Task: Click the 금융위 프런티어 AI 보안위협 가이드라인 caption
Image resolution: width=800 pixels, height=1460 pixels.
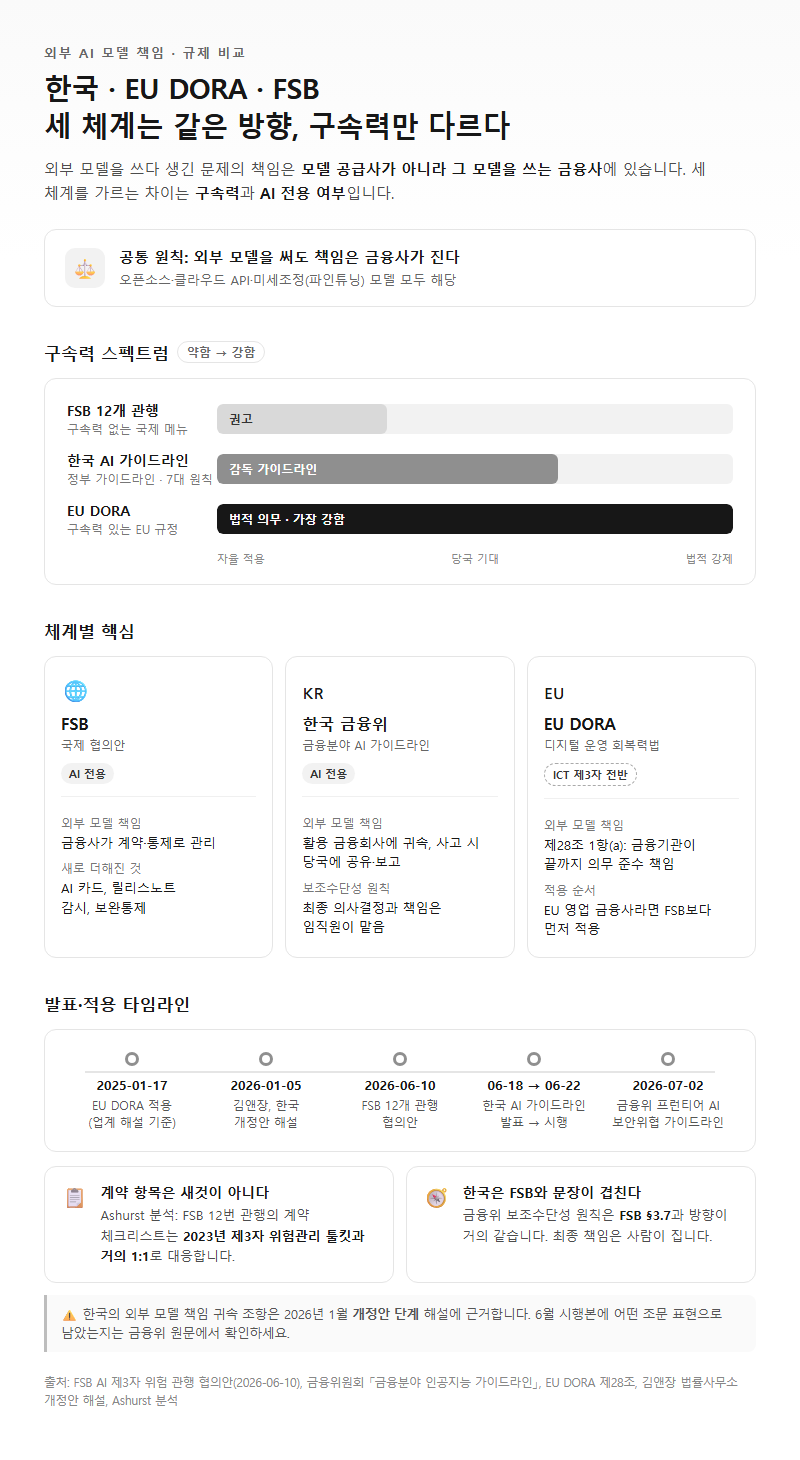Action: pyautogui.click(x=668, y=1113)
